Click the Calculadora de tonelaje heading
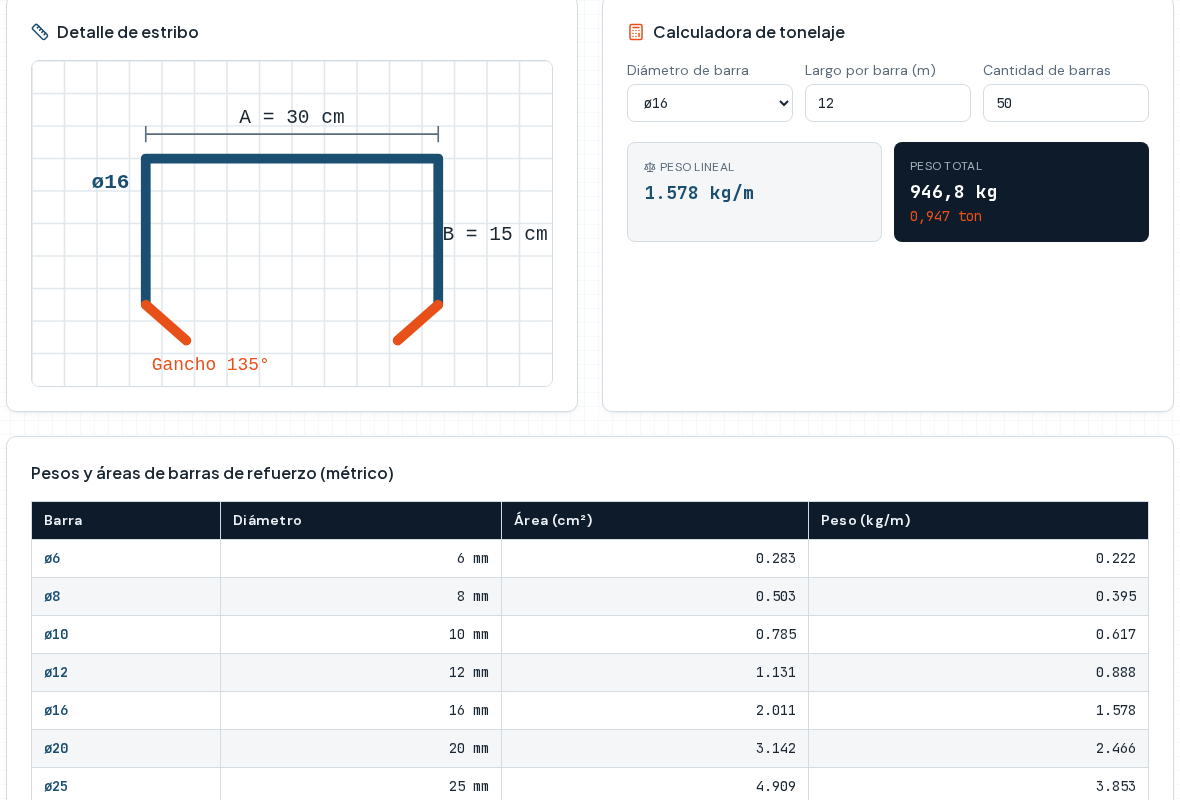The width and height of the screenshot is (1180, 800). 749,32
